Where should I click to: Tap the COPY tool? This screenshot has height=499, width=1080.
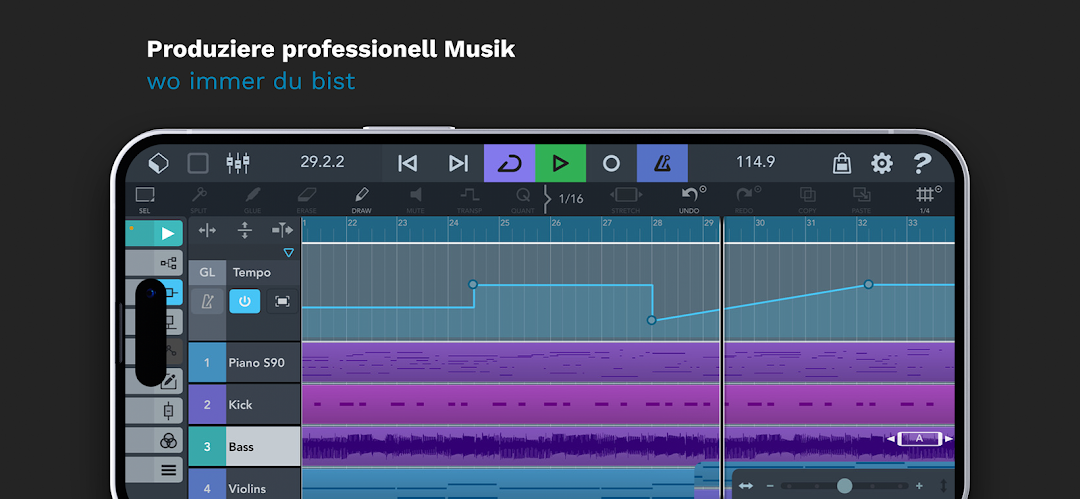807,200
